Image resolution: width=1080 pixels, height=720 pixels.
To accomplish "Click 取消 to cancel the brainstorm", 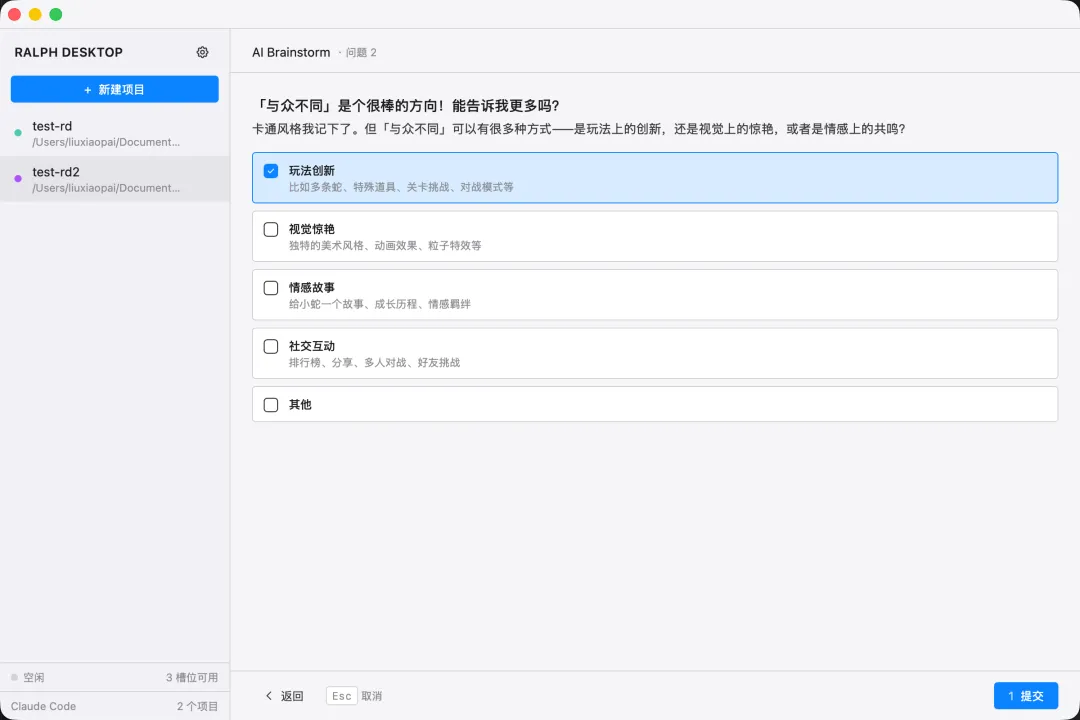I will click(x=371, y=696).
